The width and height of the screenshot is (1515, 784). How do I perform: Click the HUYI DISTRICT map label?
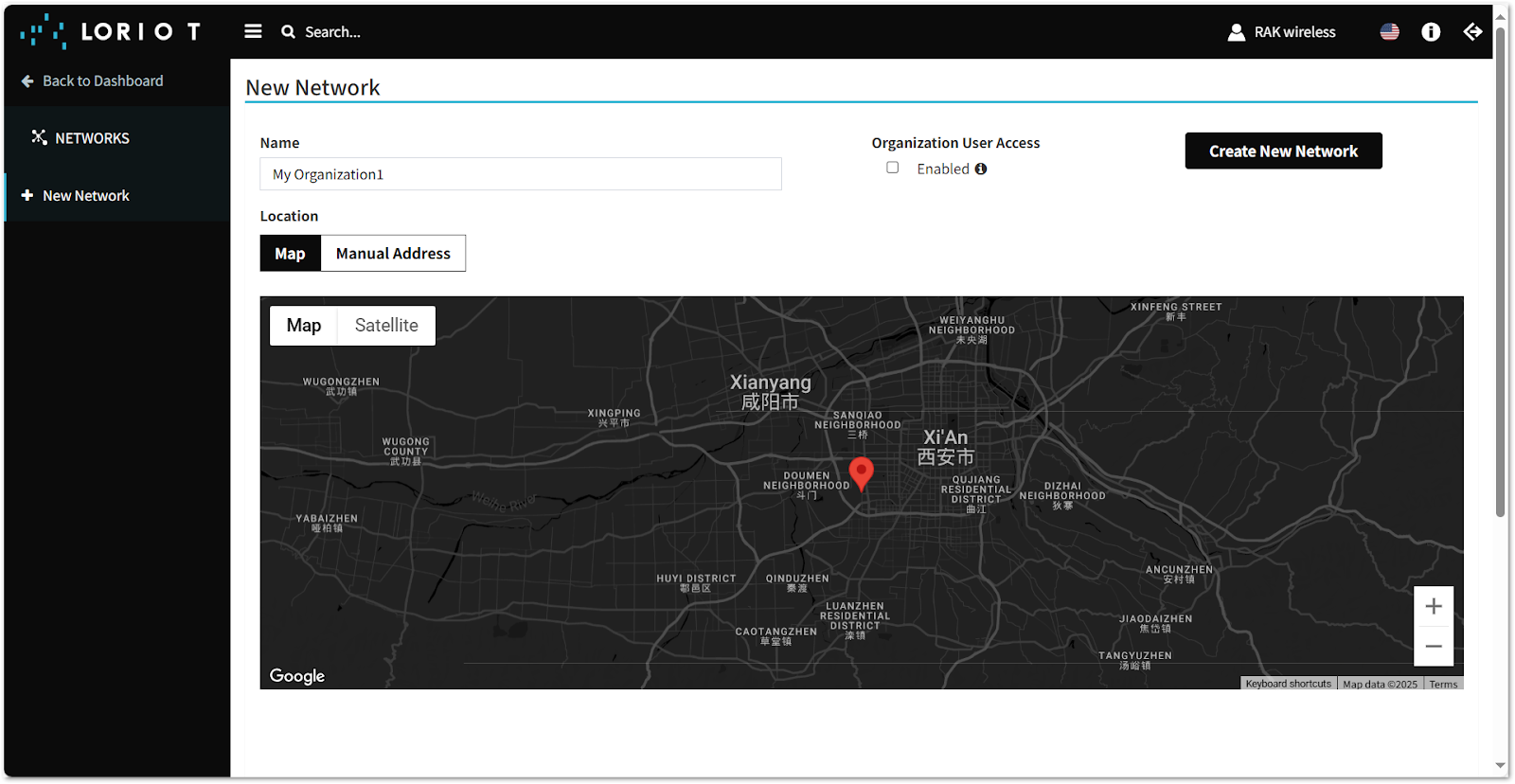(x=696, y=582)
